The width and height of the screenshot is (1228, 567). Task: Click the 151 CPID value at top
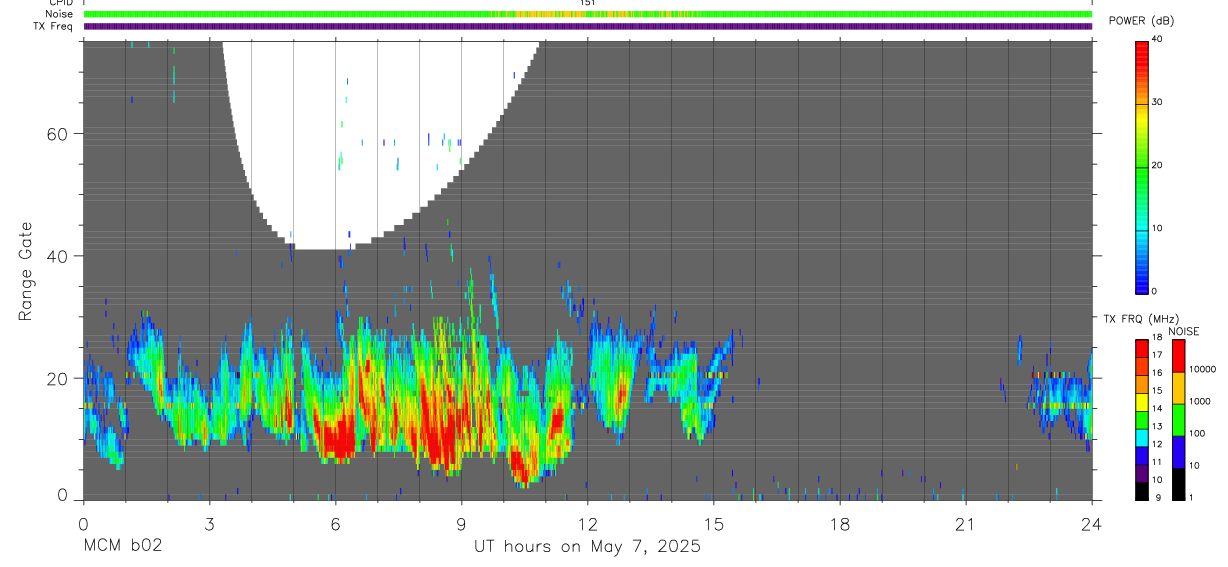[x=588, y=3]
